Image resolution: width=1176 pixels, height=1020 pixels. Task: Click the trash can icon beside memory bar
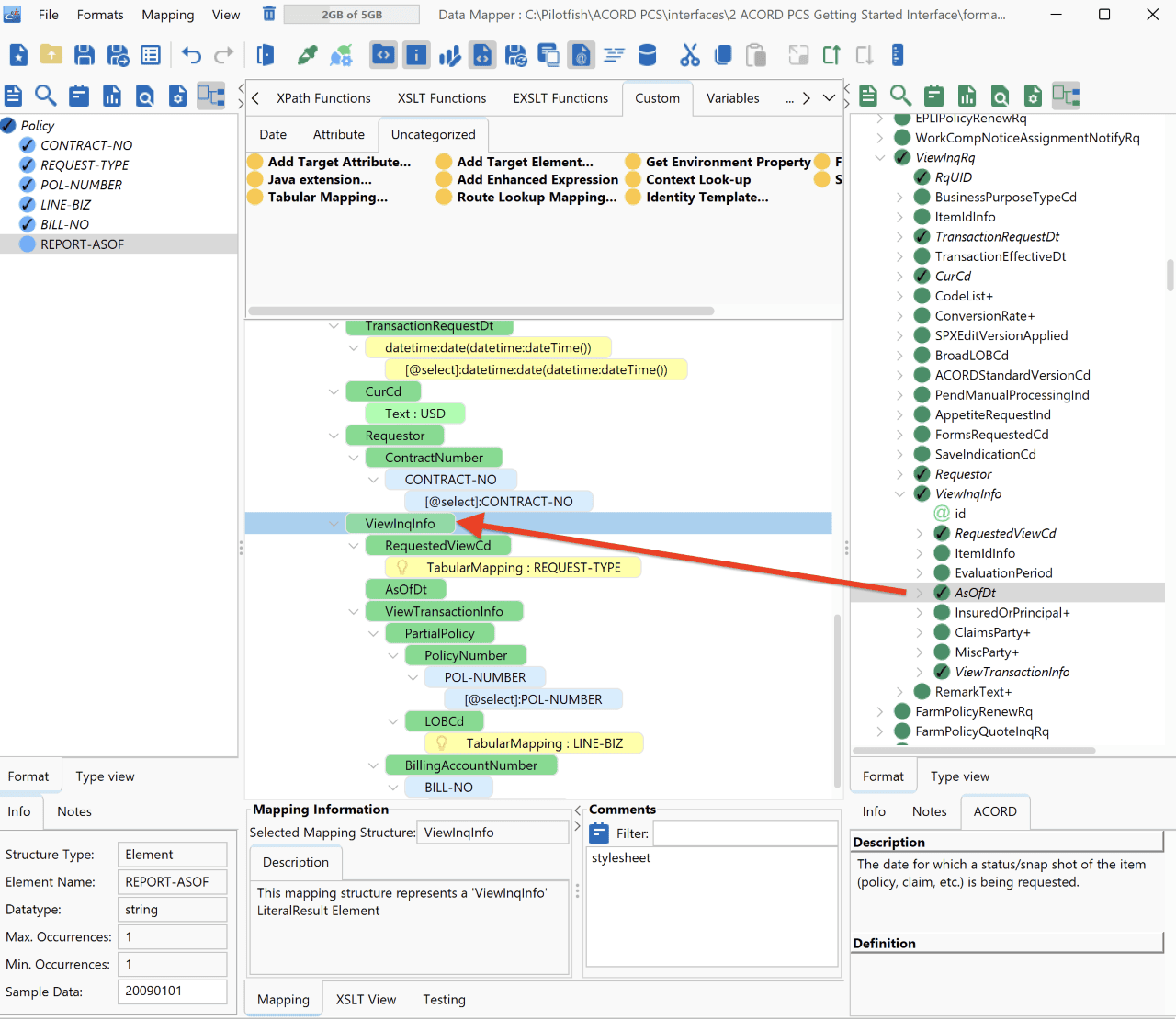click(269, 14)
